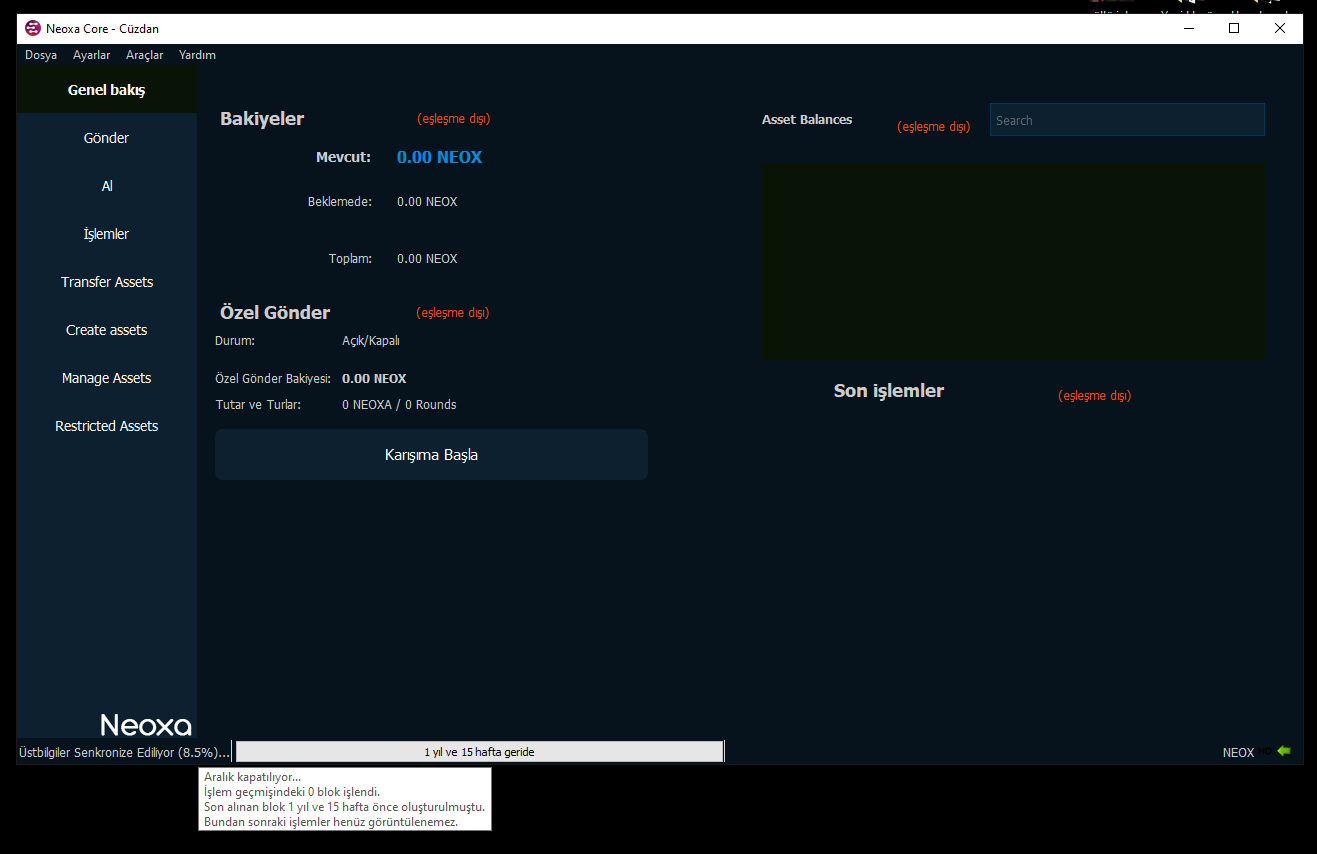Image resolution: width=1317 pixels, height=854 pixels.
Task: Click '(eşleşme dışı)' warning next to Asset Balances
Action: [934, 127]
